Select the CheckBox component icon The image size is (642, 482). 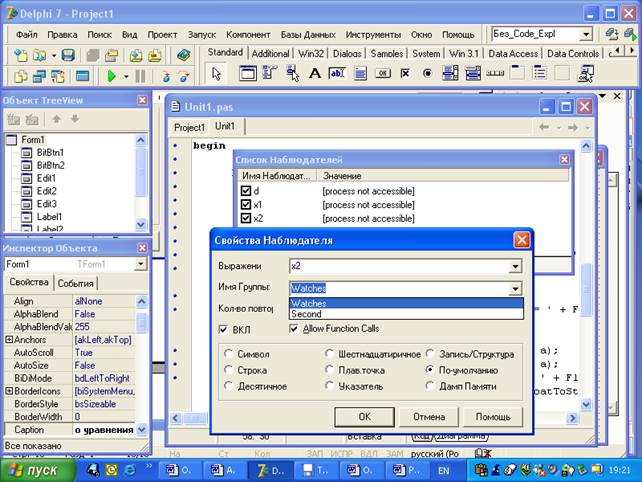(405, 74)
